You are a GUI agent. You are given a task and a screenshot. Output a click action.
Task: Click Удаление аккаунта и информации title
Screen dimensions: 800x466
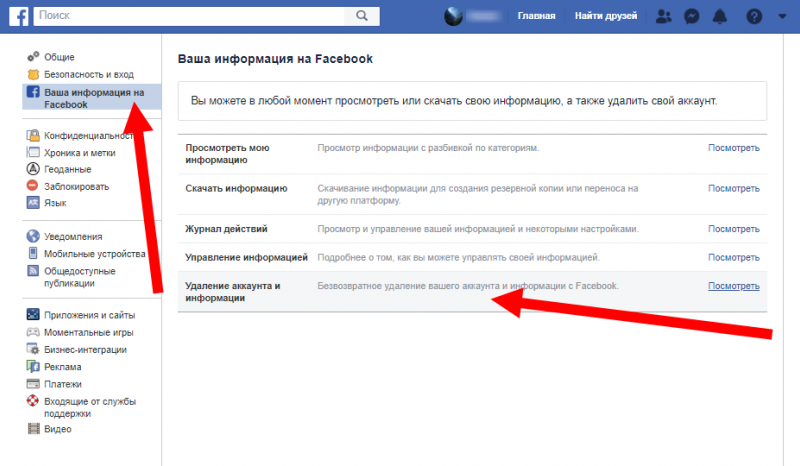(x=233, y=291)
